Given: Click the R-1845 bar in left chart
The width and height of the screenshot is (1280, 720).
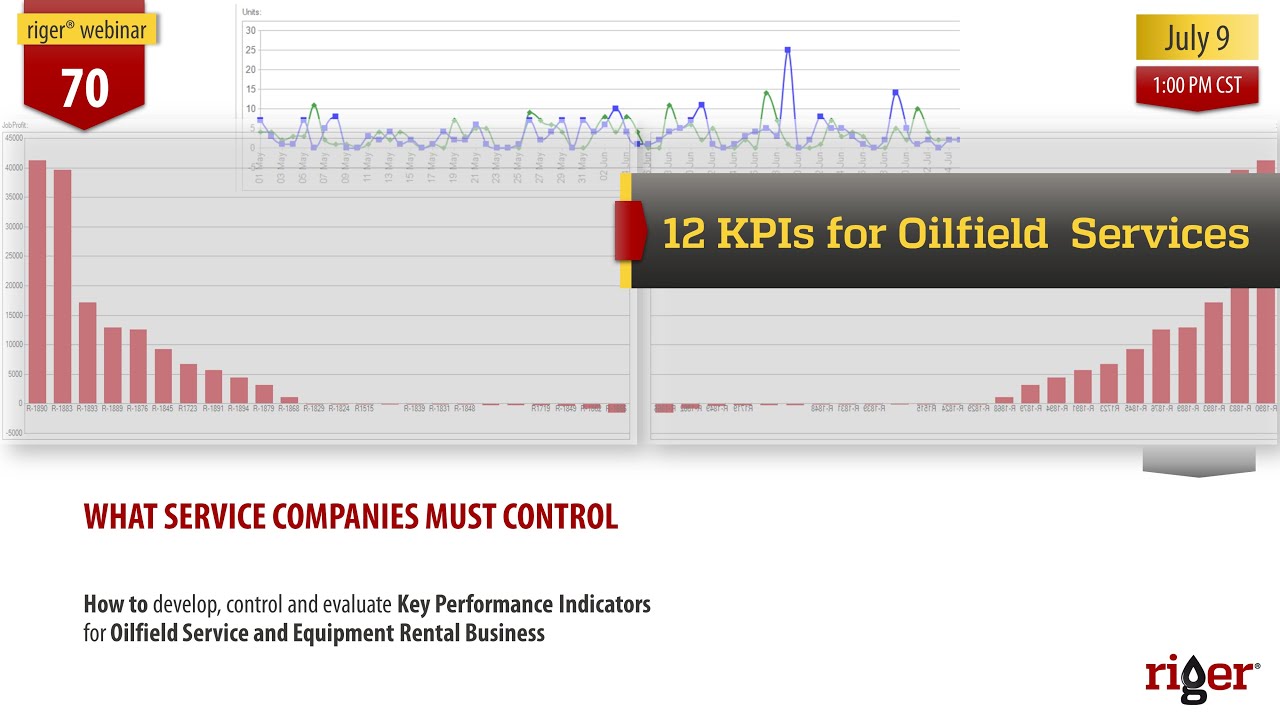Looking at the screenshot, I should click(x=163, y=376).
